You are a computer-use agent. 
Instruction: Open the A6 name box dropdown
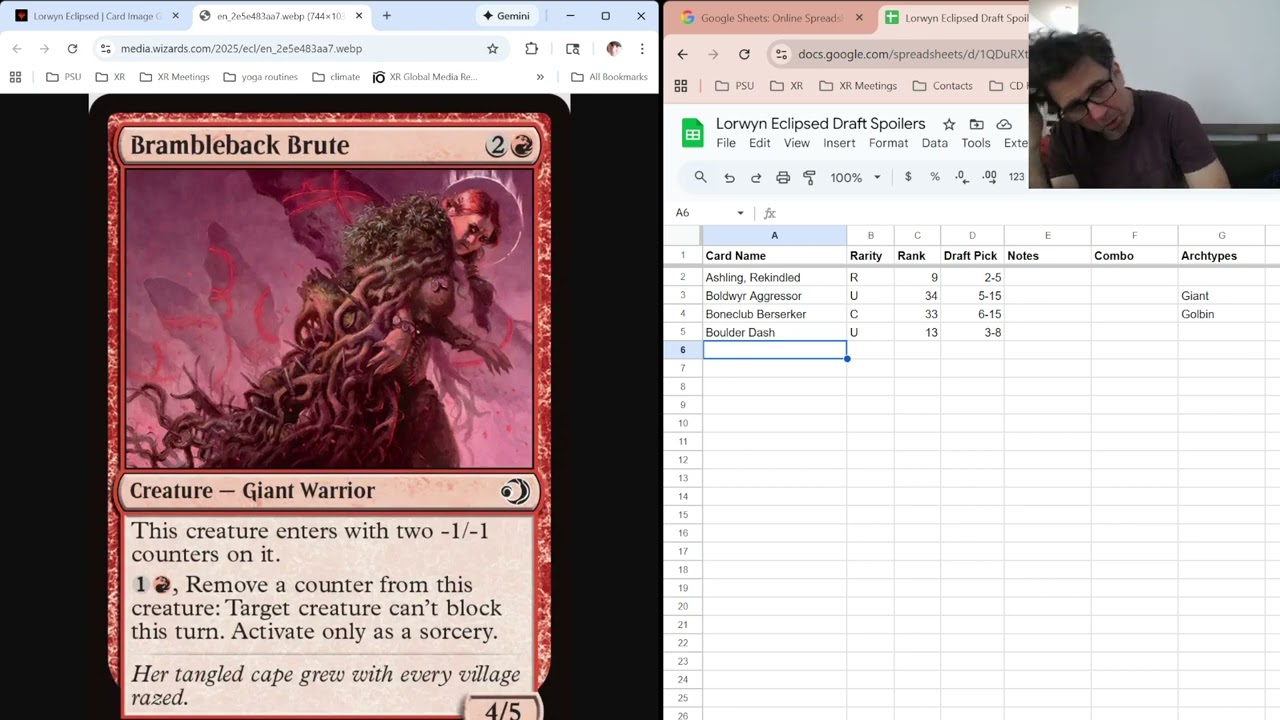[x=740, y=213]
